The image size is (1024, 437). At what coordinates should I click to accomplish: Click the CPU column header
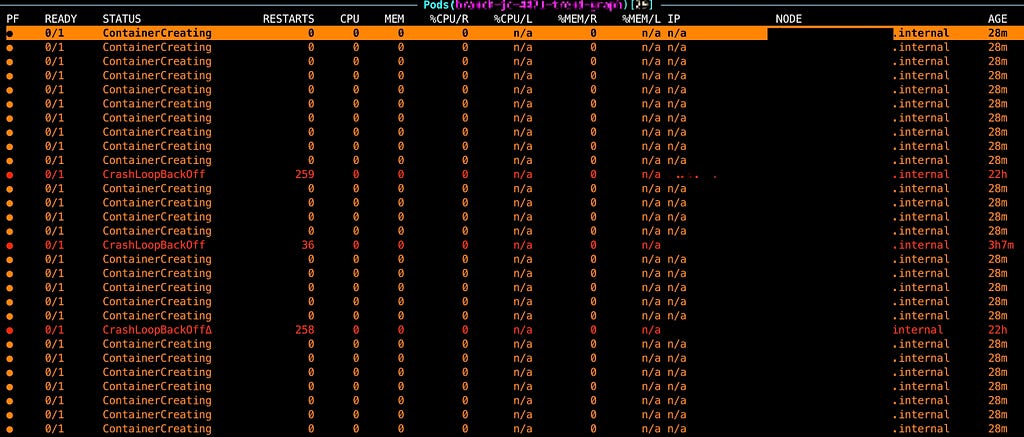[349, 19]
